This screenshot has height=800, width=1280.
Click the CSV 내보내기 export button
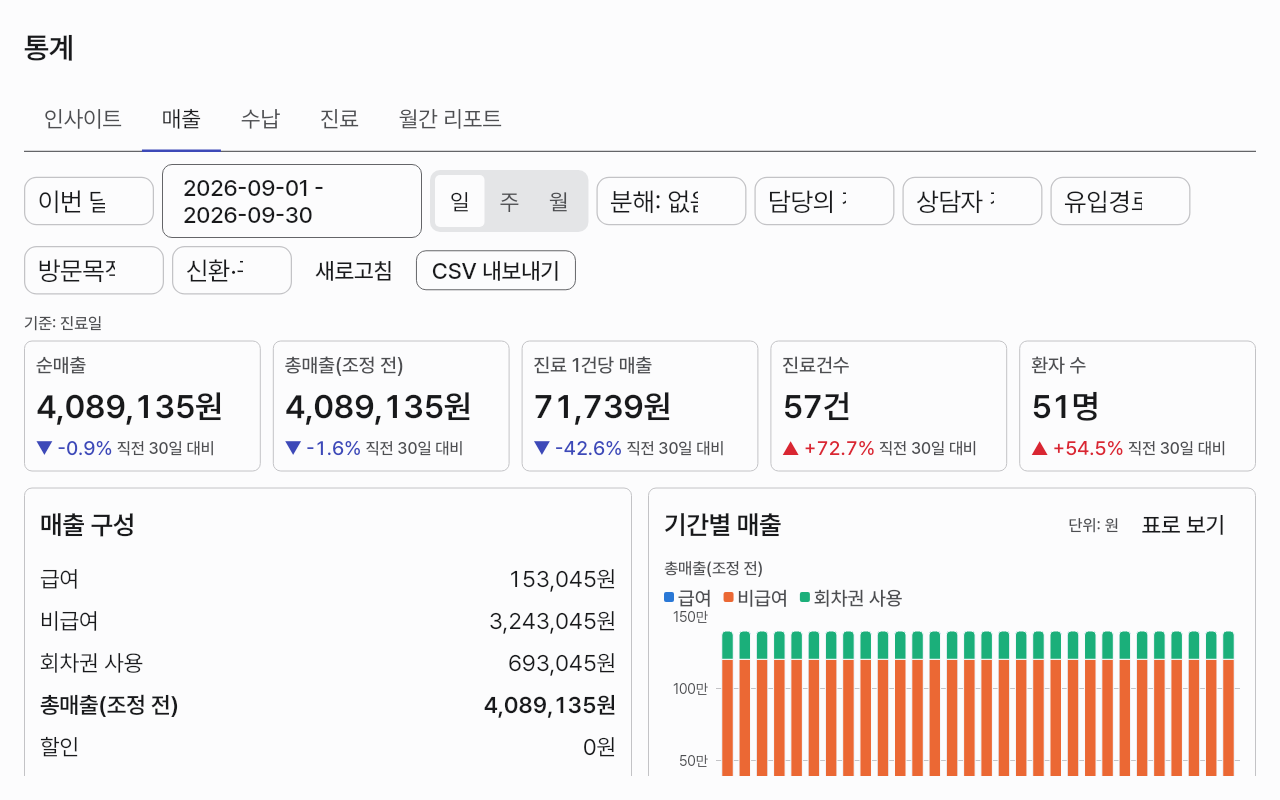pyautogui.click(x=496, y=270)
